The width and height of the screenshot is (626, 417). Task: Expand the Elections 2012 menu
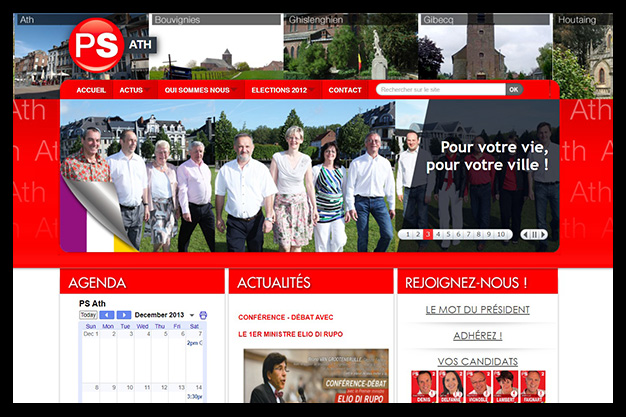279,90
